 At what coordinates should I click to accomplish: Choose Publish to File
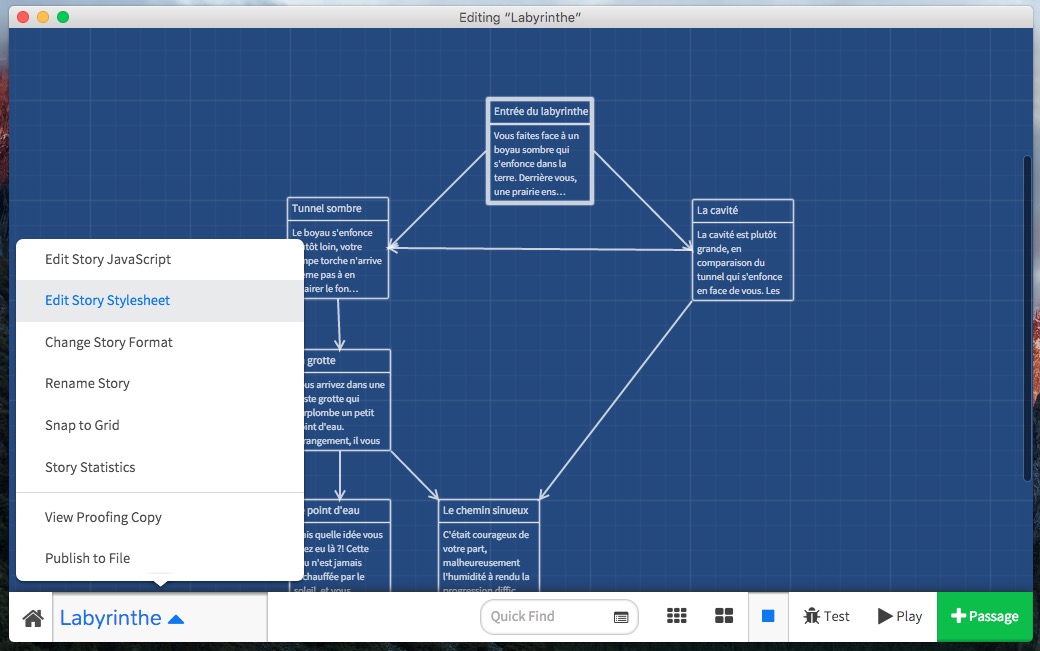87,558
